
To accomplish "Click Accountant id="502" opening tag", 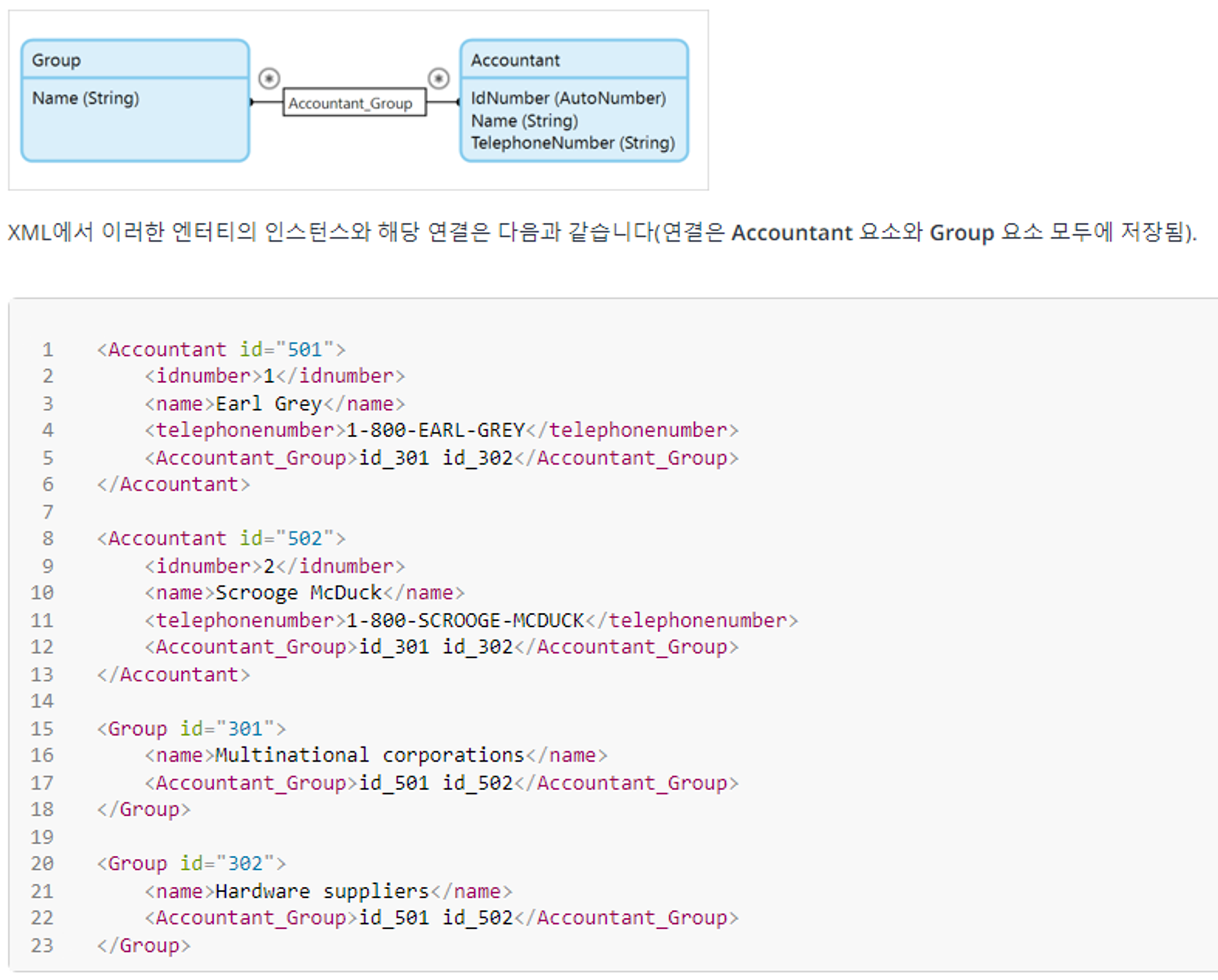I will click(x=221, y=538).
